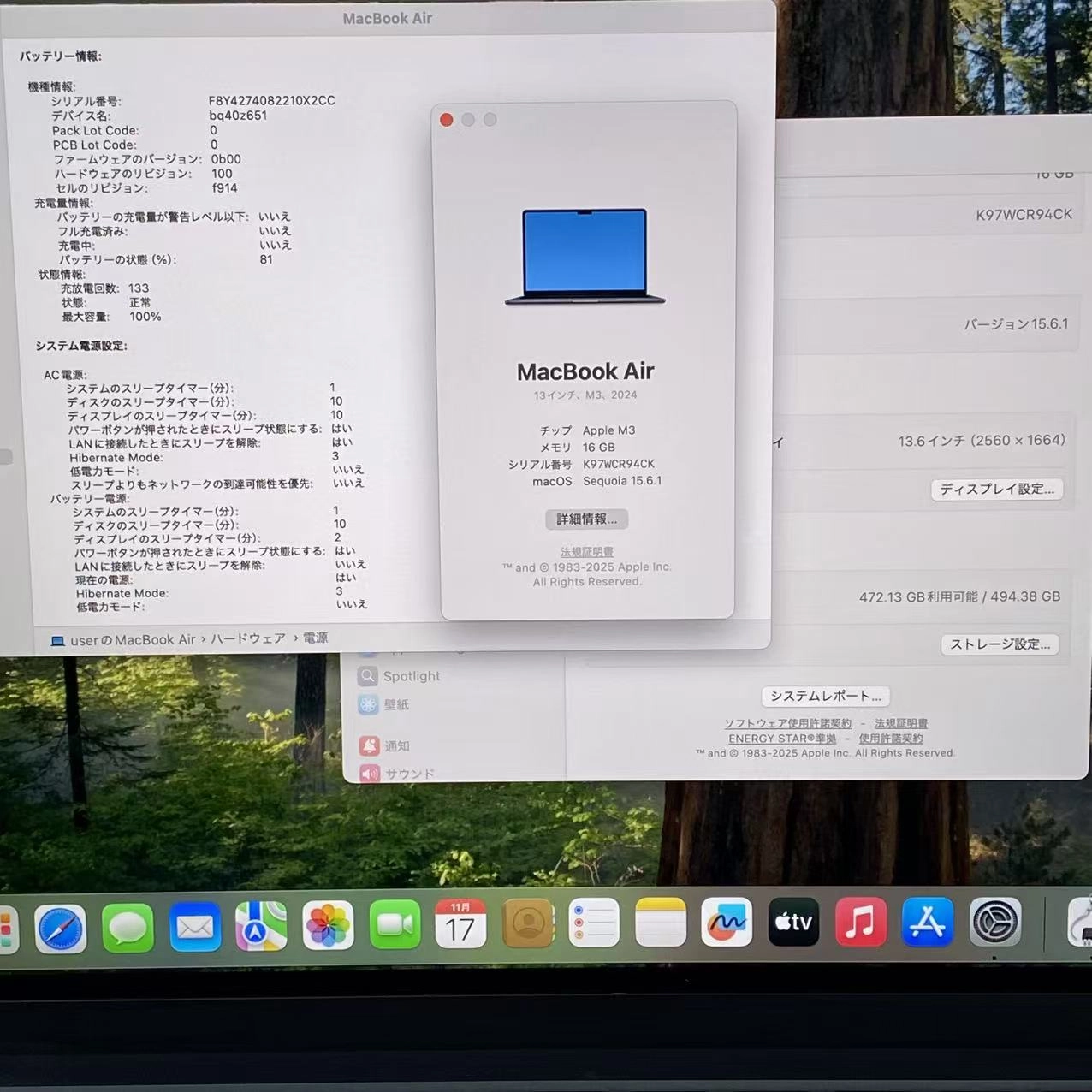
Task: Launch the App Store from the Dock
Action: pos(928,924)
